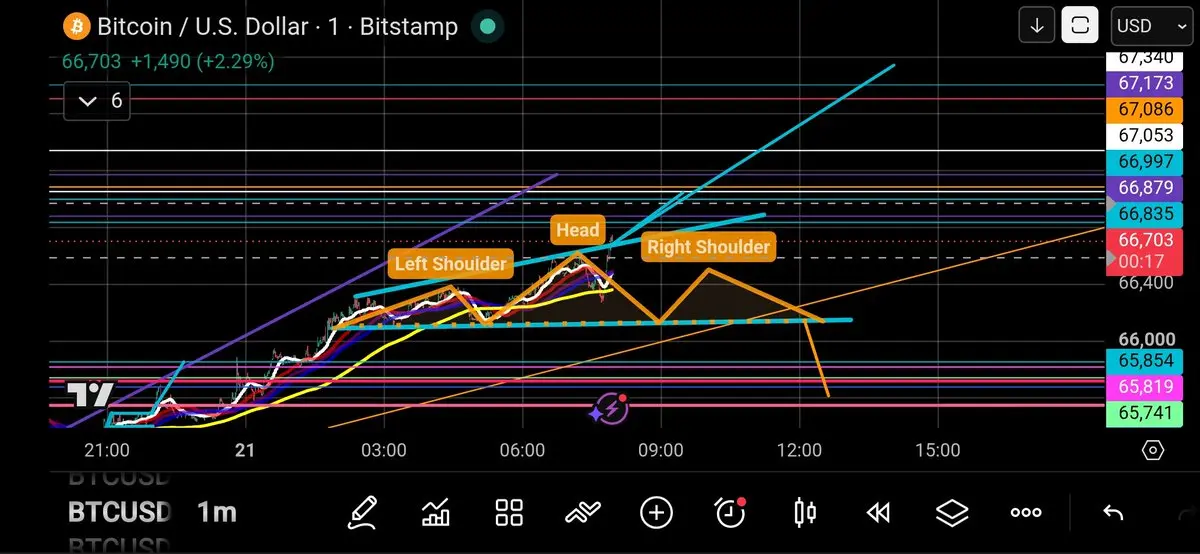Open the indicators chart icon

(436, 513)
